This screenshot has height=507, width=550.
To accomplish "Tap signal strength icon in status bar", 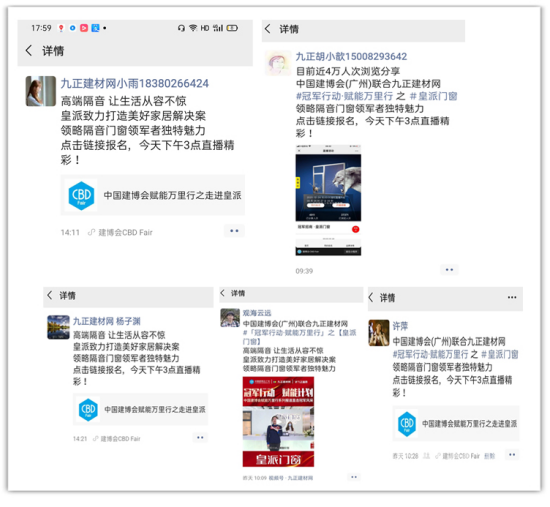I will point(218,28).
